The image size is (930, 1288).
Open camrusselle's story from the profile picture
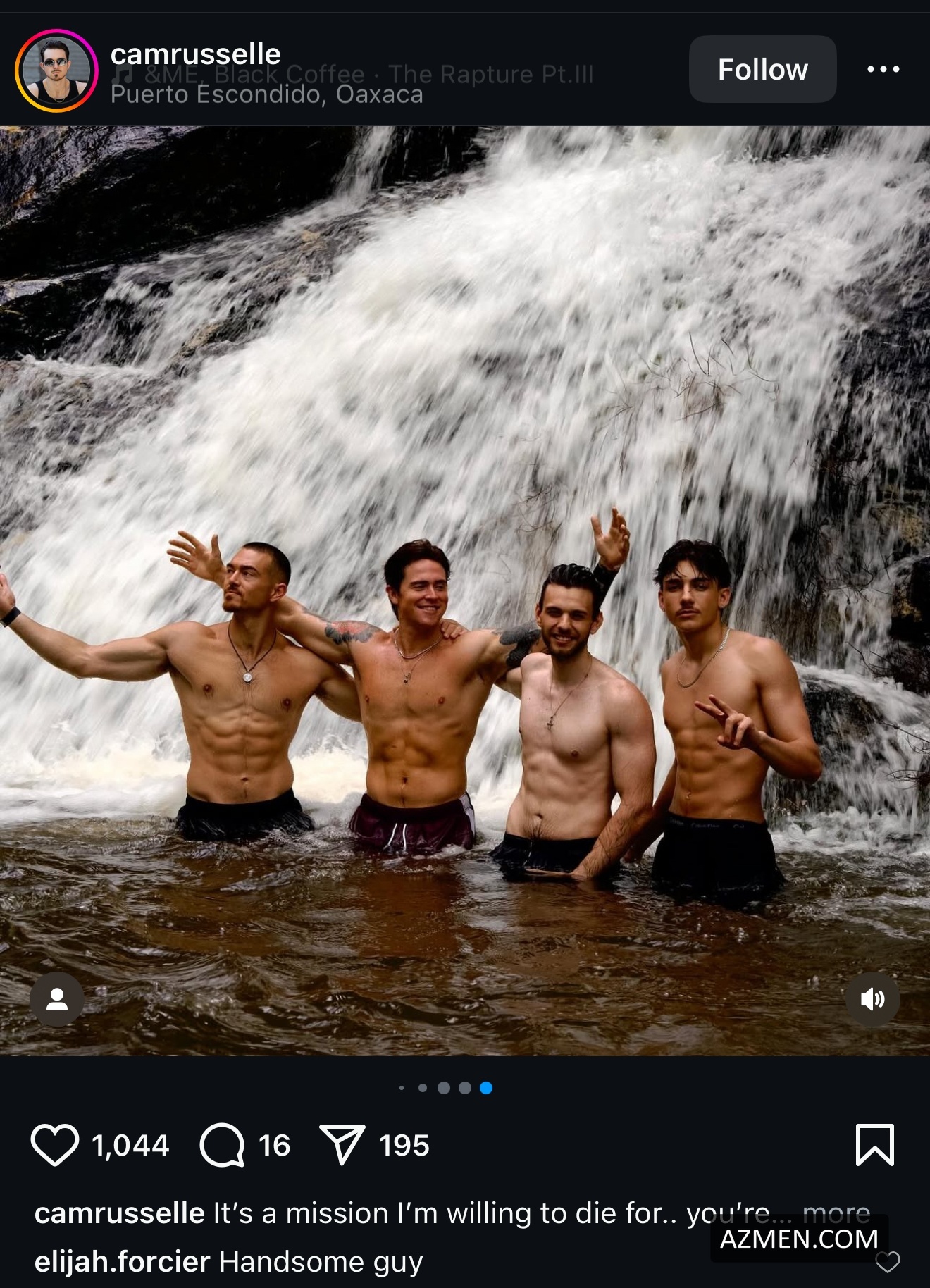pos(56,70)
